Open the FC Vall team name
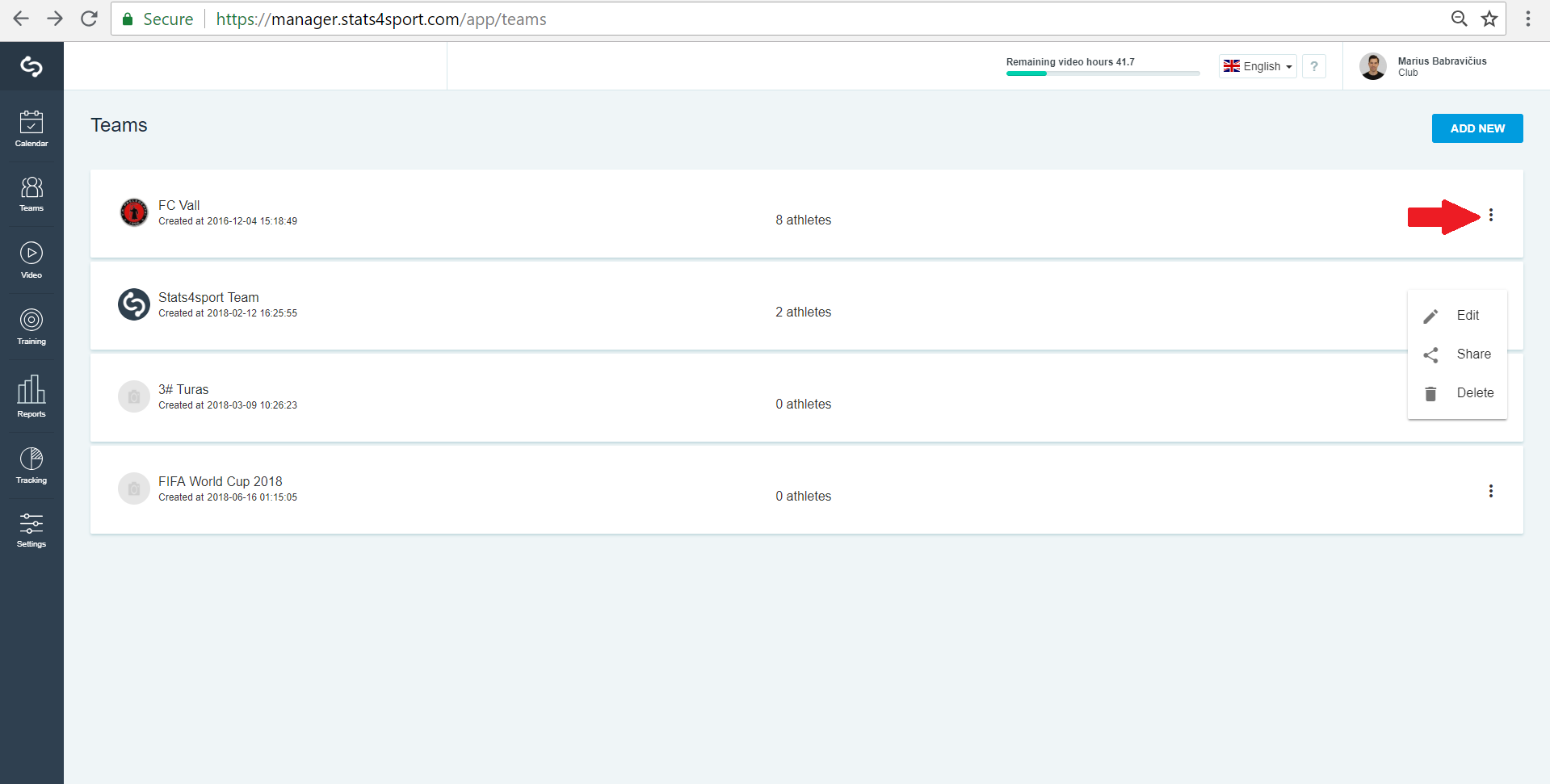 pyautogui.click(x=179, y=205)
